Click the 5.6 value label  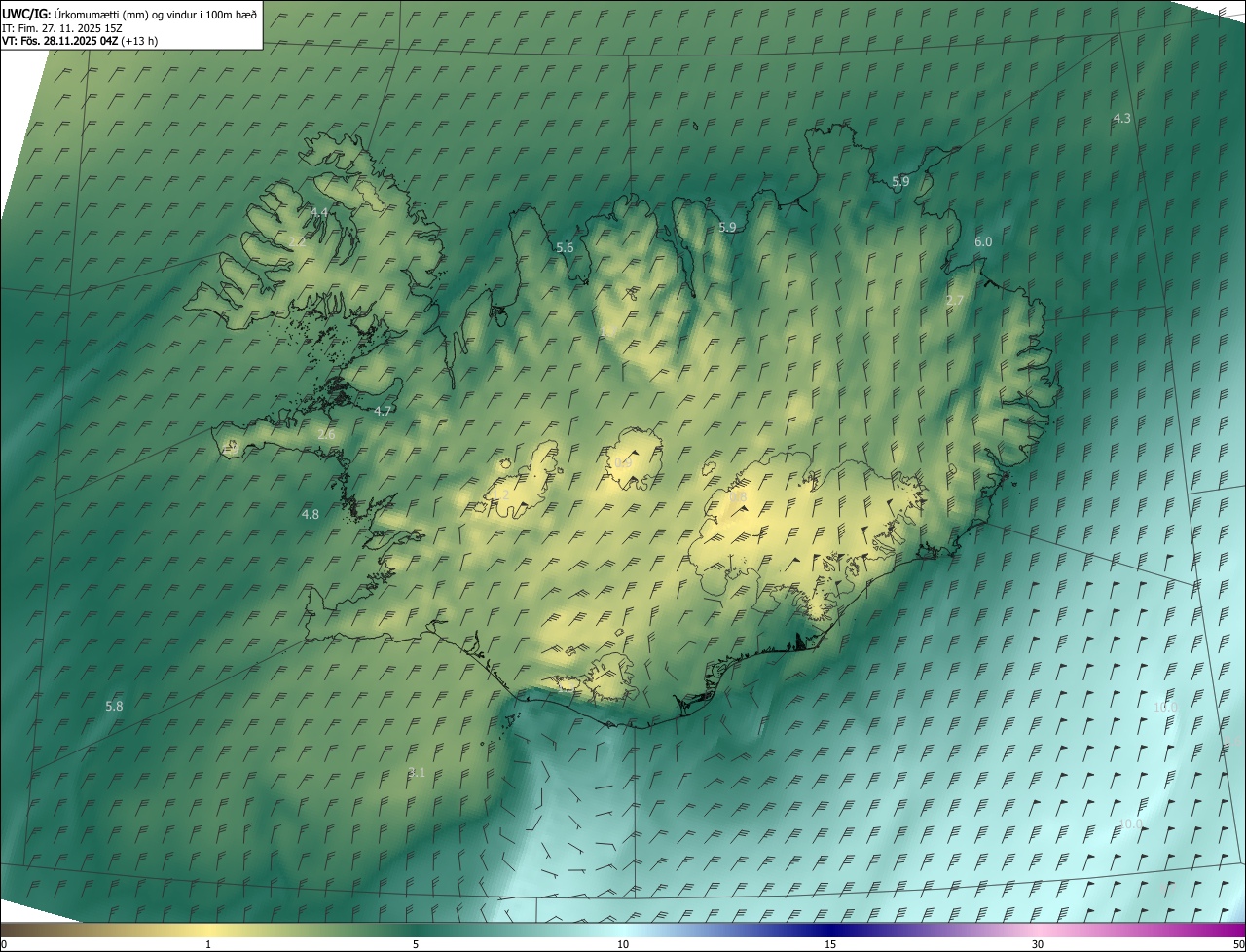point(565,248)
